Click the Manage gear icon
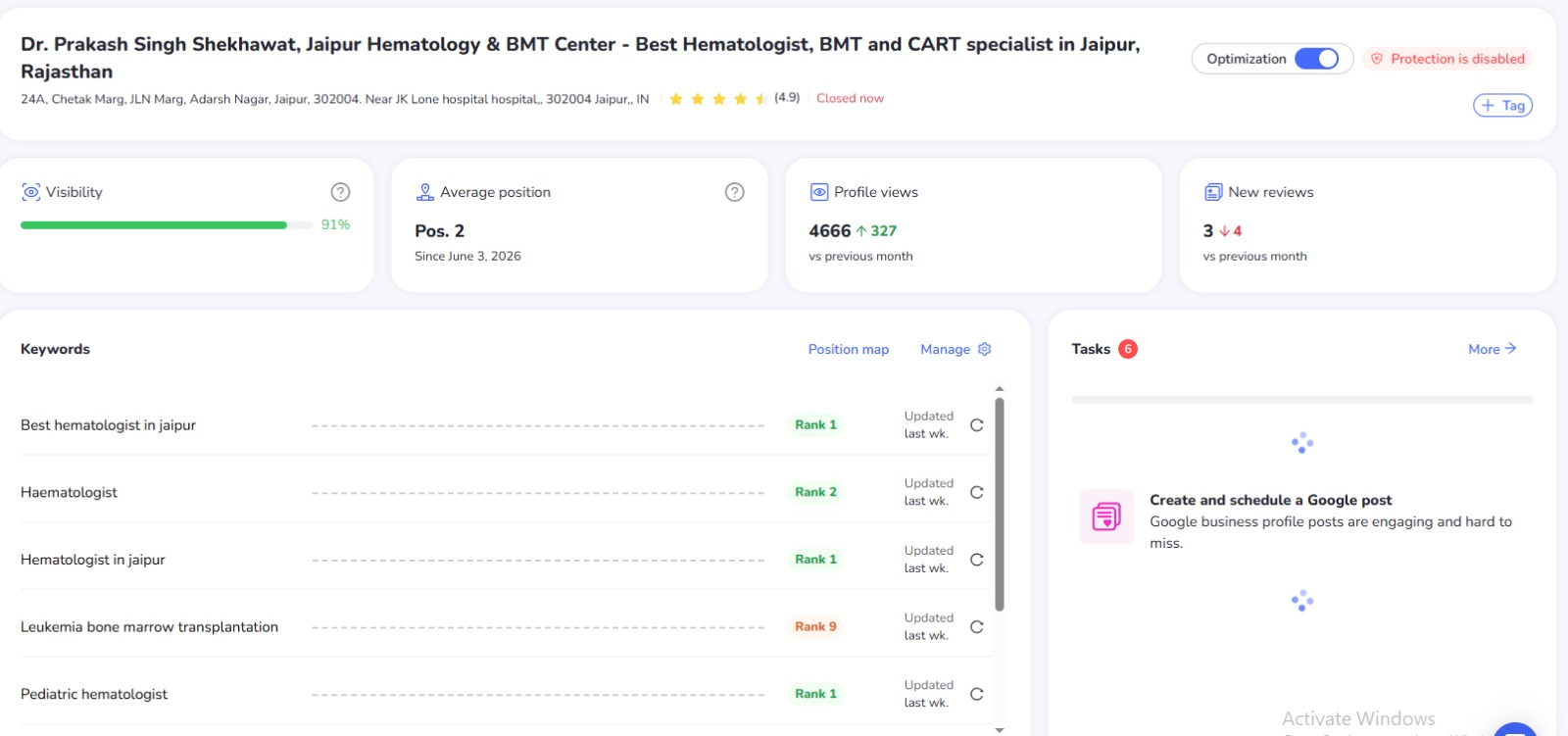 (985, 349)
